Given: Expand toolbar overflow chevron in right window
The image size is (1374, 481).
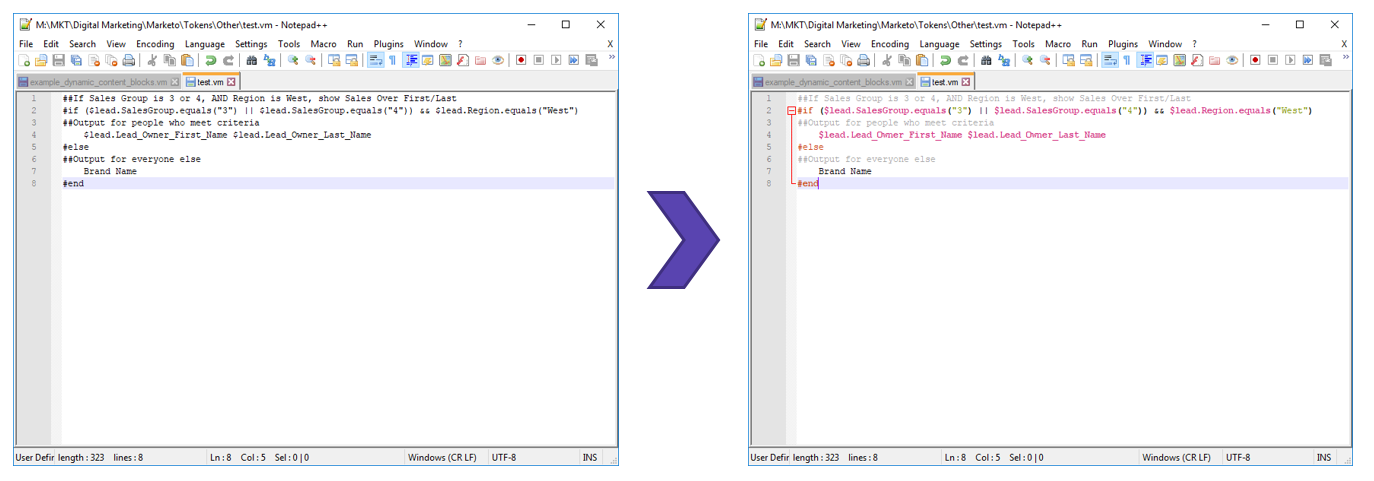Looking at the screenshot, I should (1345, 58).
